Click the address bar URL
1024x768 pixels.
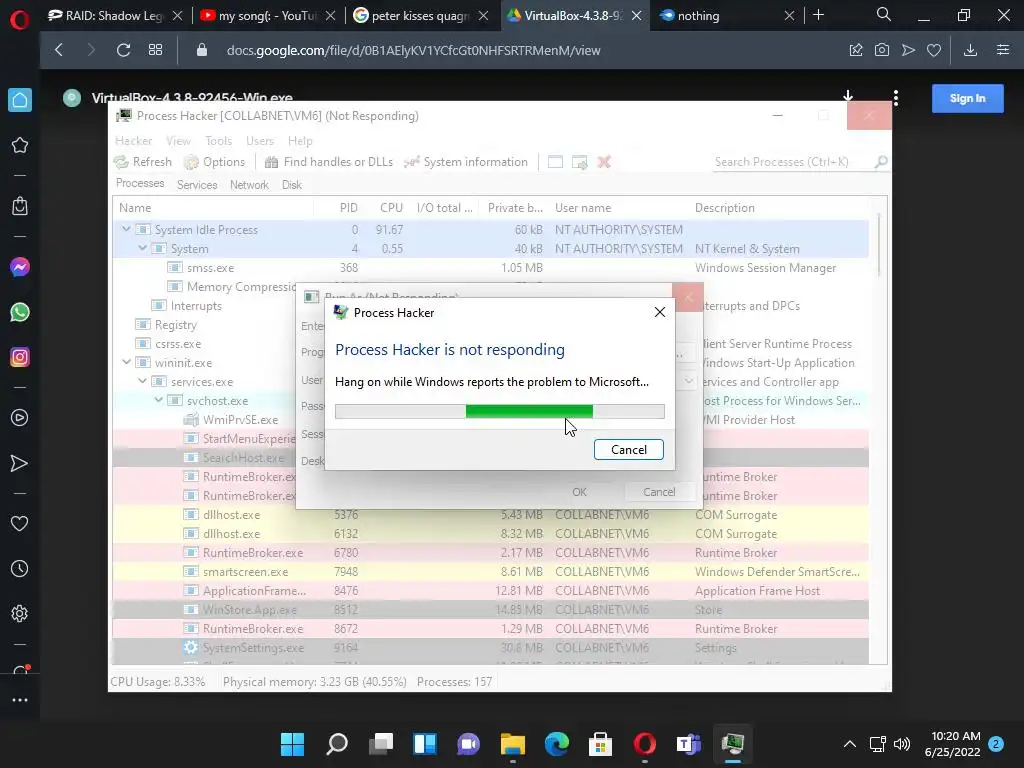[413, 50]
